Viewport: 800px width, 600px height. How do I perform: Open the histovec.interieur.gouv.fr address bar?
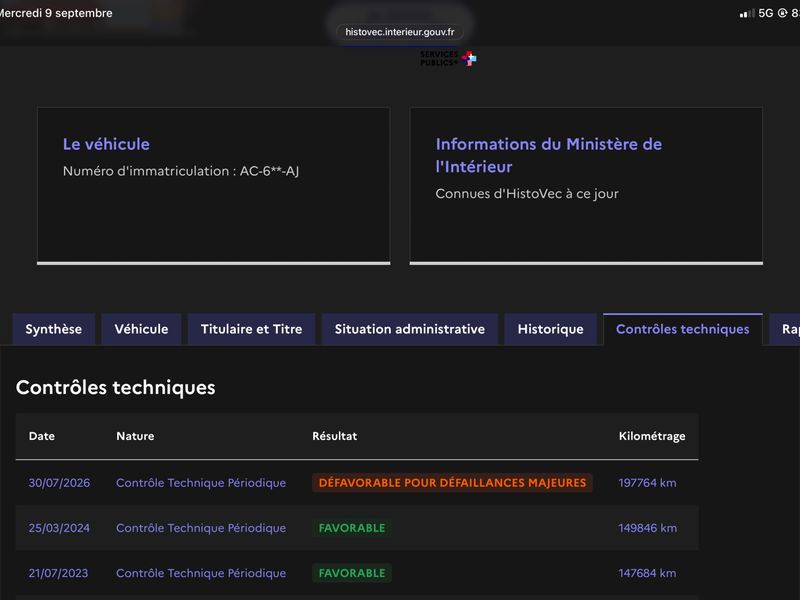[399, 32]
